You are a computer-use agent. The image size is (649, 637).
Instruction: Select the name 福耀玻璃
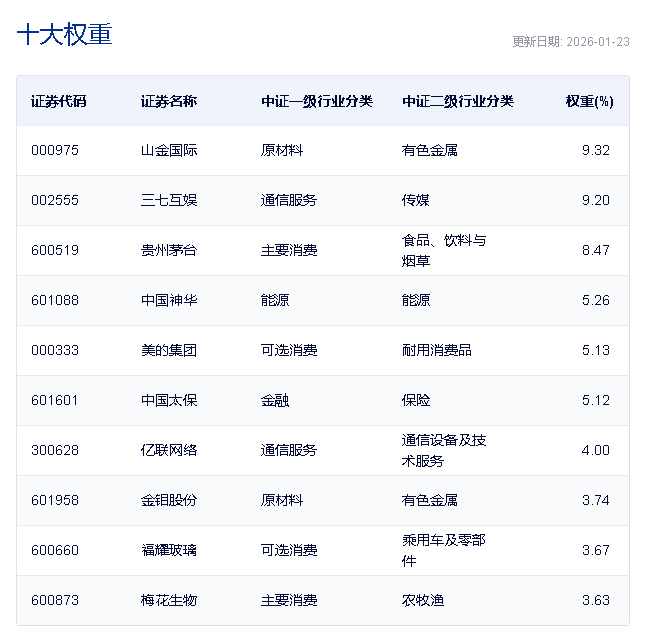169,550
